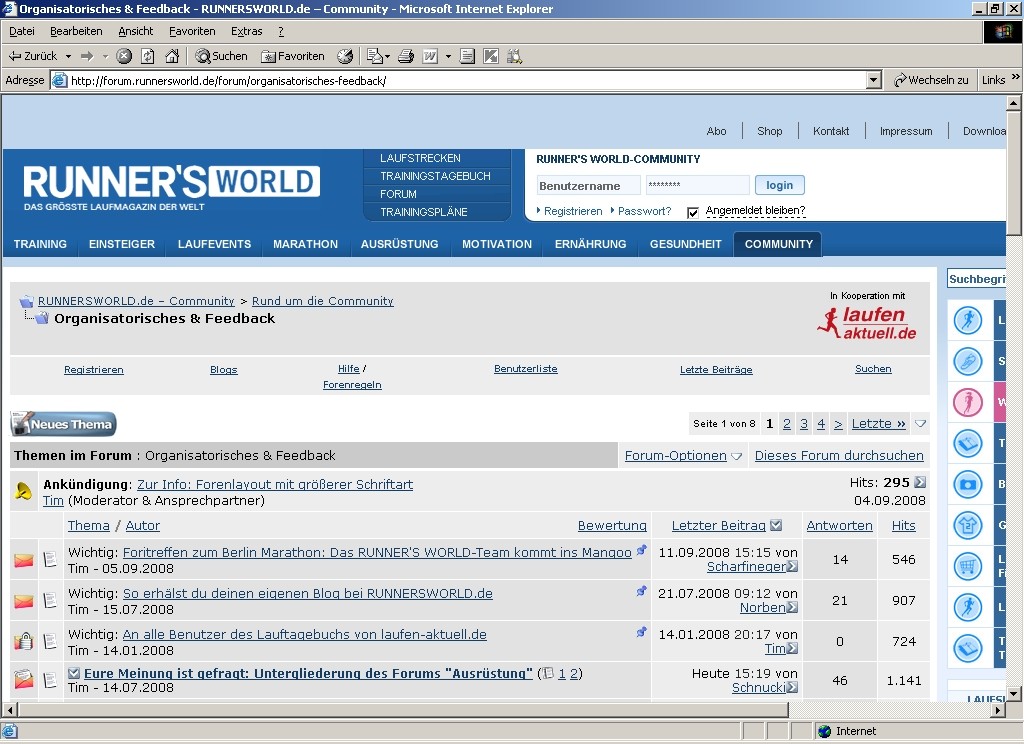Click the shopping cart icon in sidebar

click(x=967, y=566)
